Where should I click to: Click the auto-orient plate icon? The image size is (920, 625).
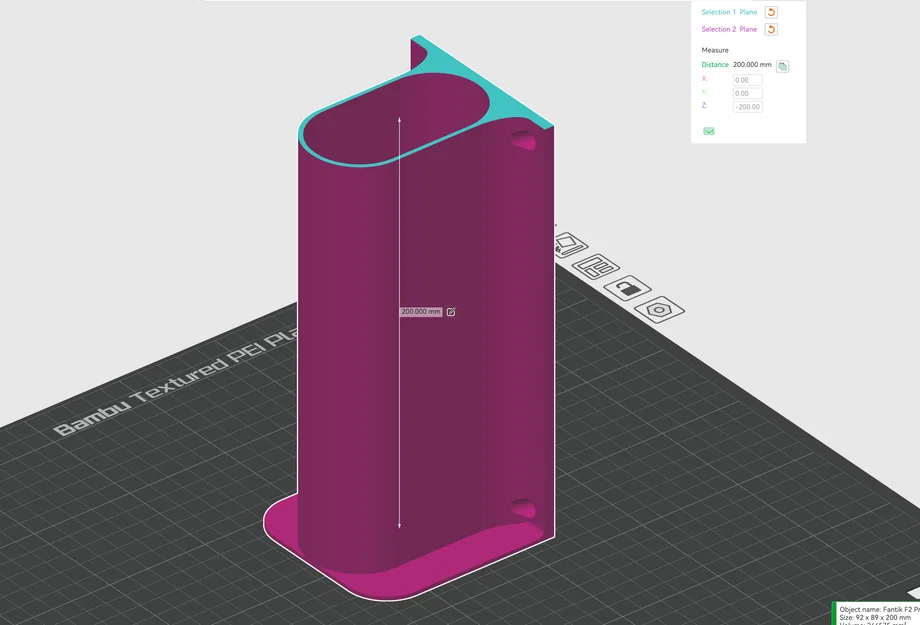tap(568, 245)
